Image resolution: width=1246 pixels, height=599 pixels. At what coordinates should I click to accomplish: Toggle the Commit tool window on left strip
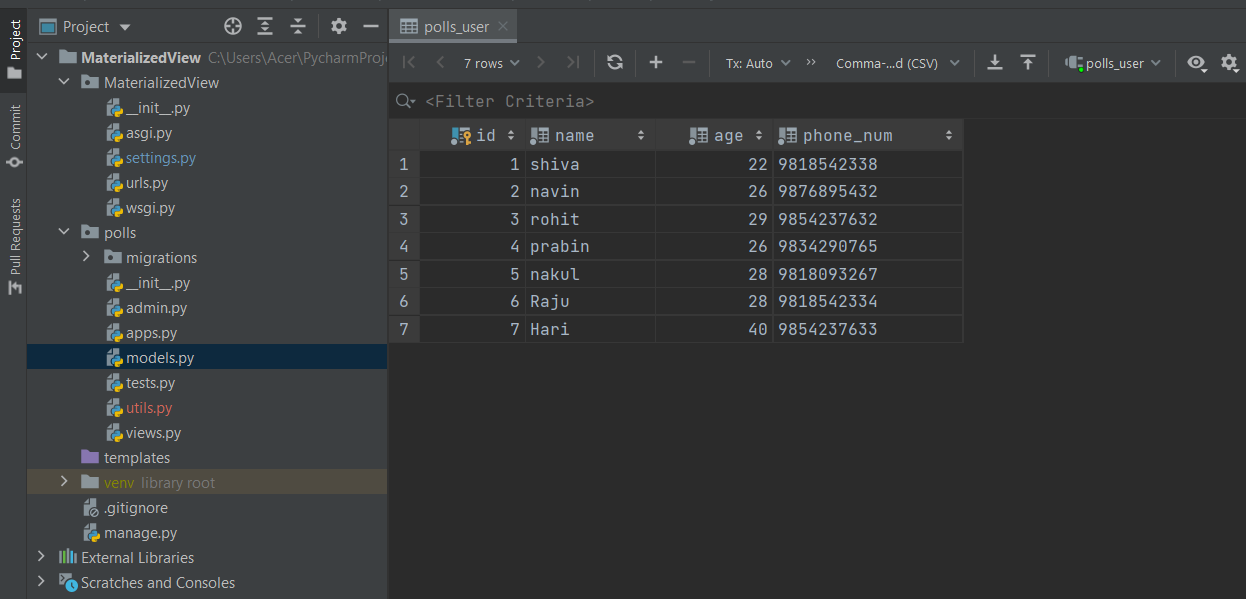(x=14, y=136)
